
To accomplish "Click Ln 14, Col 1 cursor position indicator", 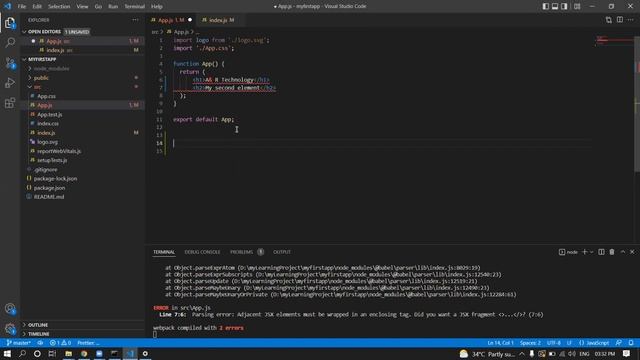I will click(x=500, y=343).
